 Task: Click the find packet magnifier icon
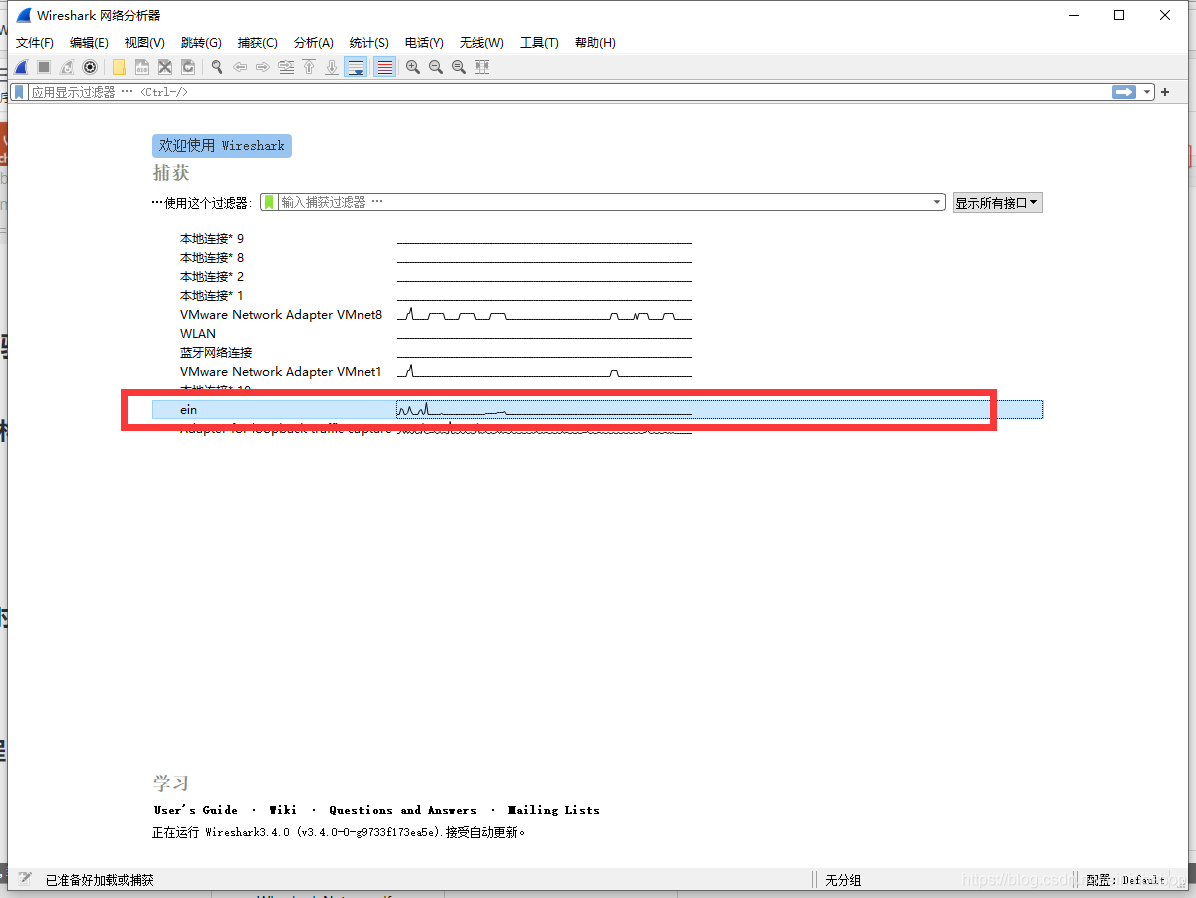coord(217,67)
